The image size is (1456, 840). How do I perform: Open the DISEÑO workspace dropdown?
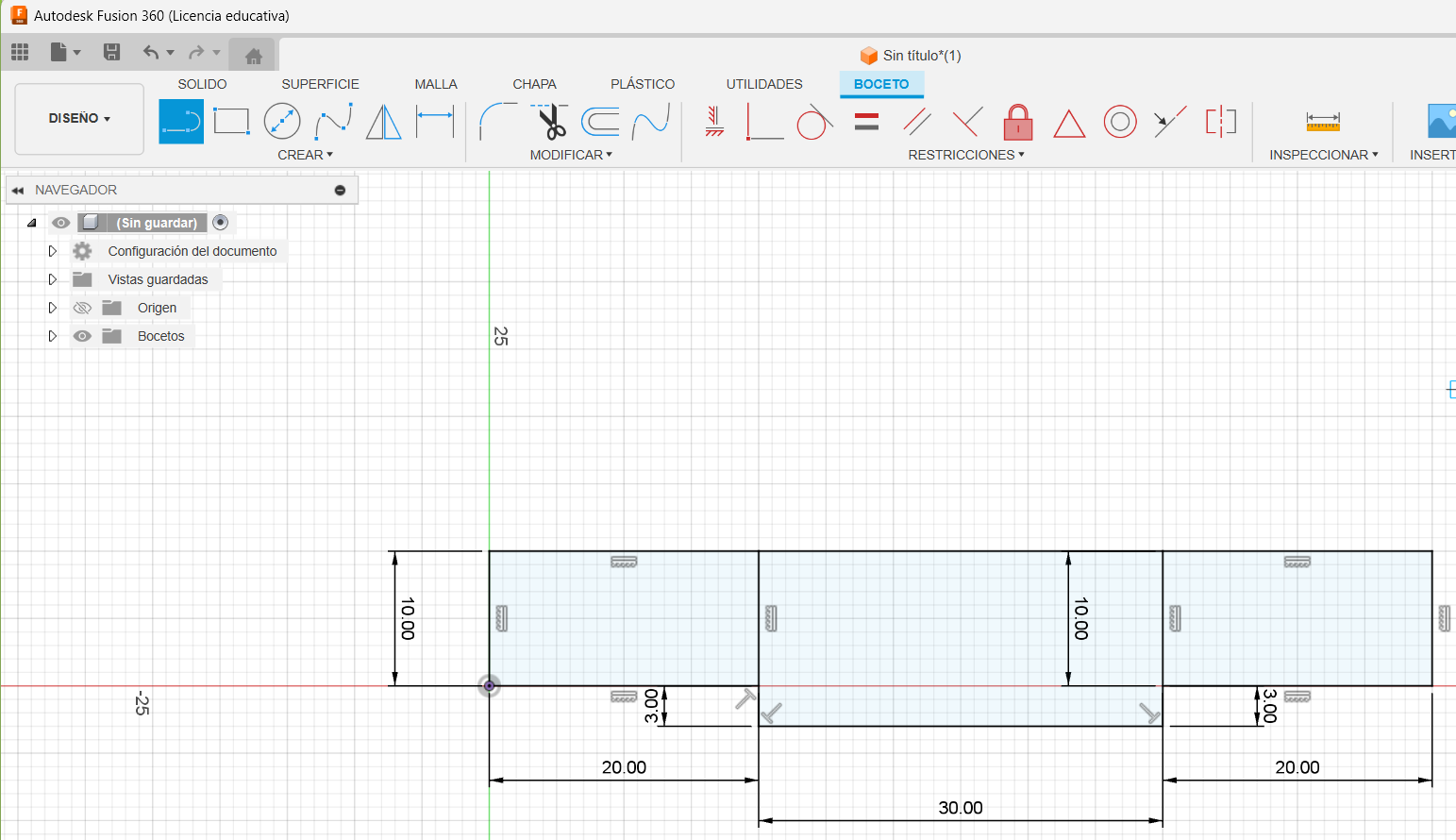coord(79,119)
